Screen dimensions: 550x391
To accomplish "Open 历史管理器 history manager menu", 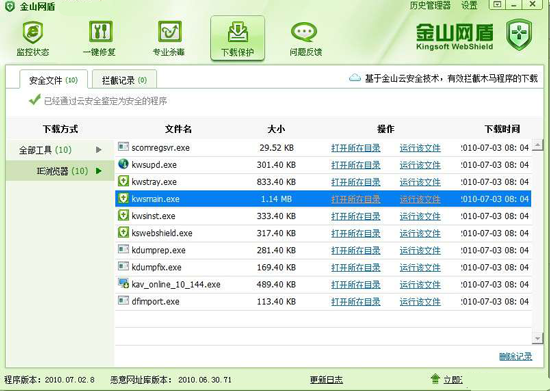I will (x=430, y=5).
